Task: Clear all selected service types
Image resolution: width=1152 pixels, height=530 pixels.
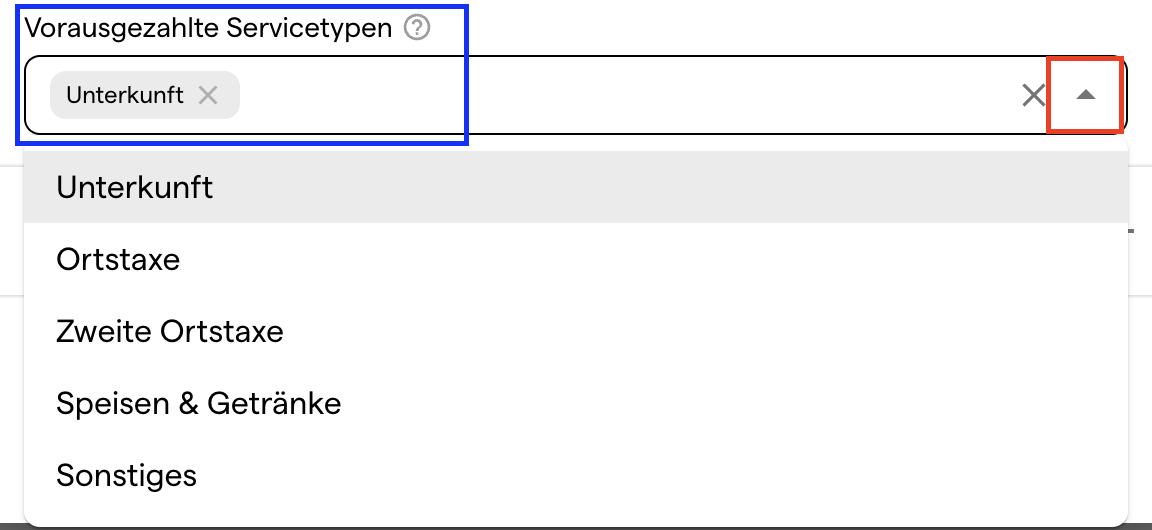Action: click(1034, 95)
